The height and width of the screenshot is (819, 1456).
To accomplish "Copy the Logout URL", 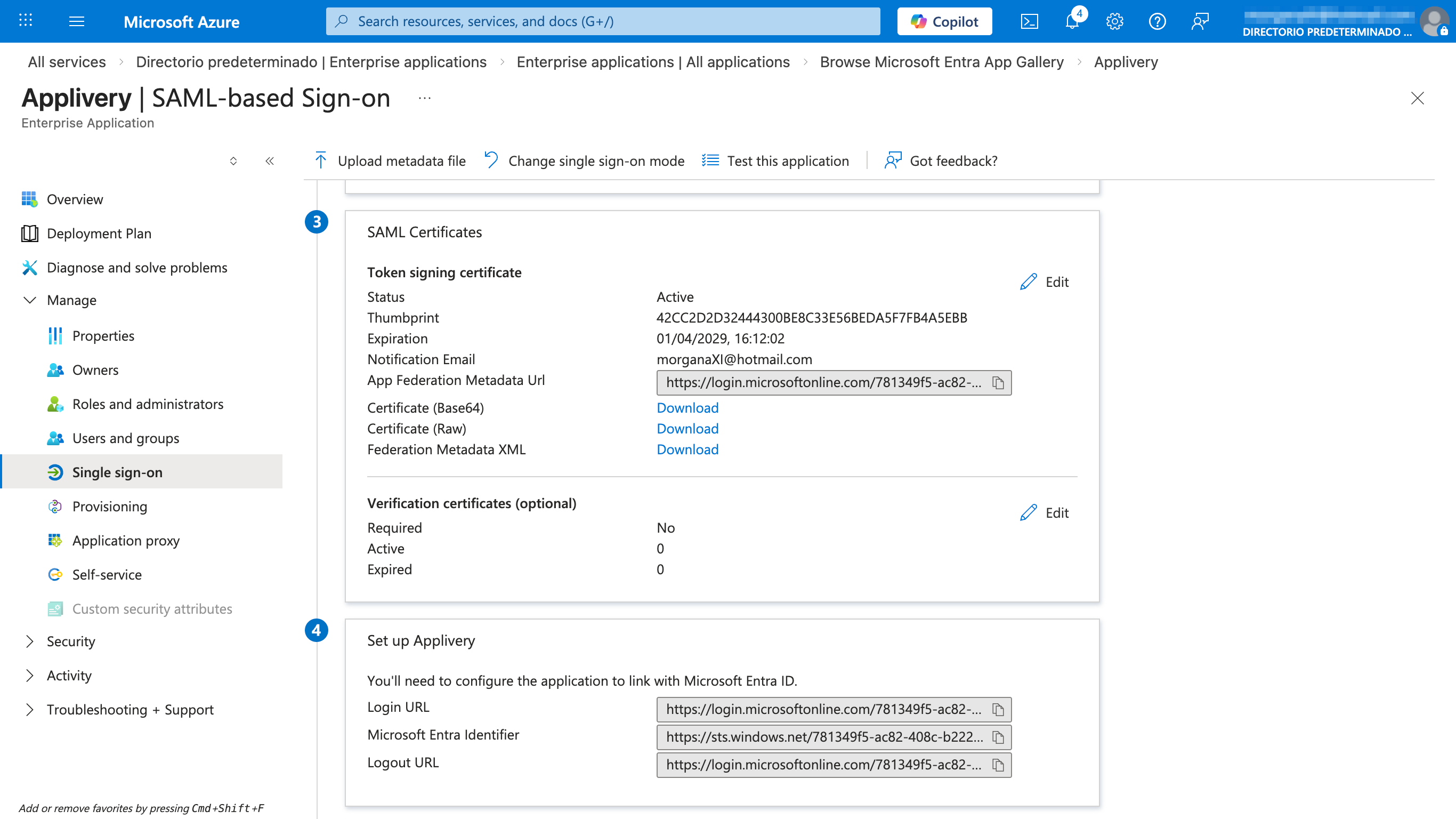I will pos(998,765).
